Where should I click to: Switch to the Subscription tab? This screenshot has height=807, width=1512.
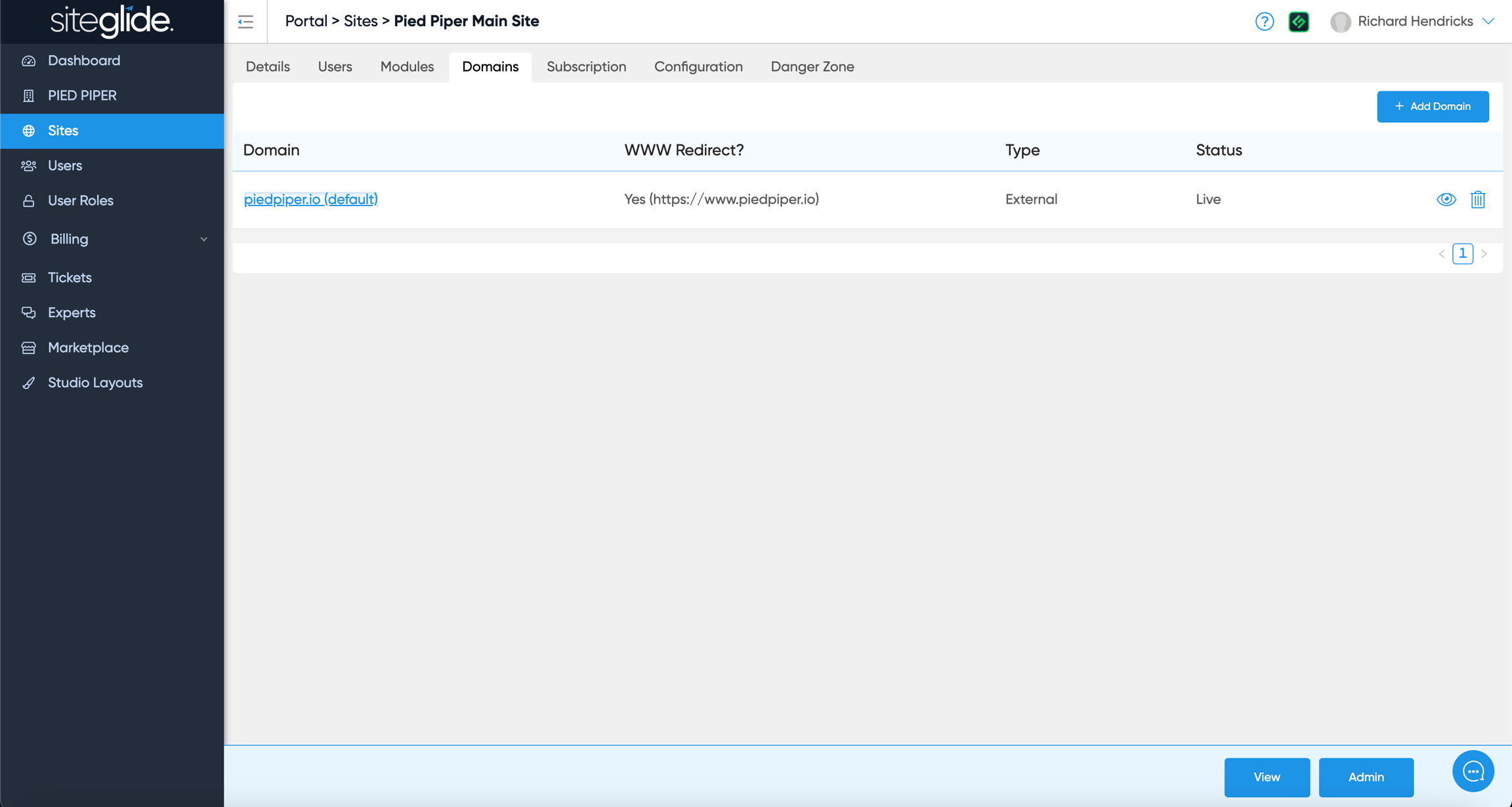(586, 66)
